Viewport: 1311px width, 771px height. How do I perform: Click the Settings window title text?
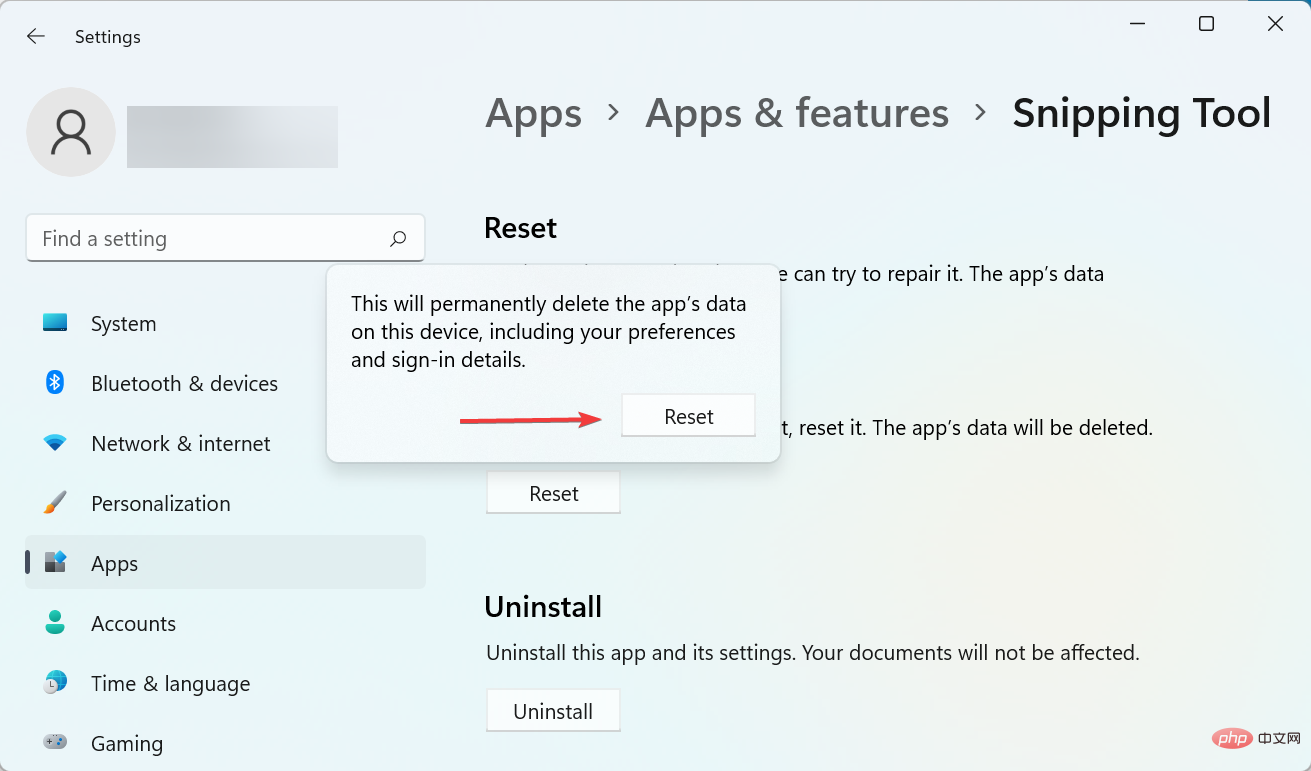click(108, 37)
